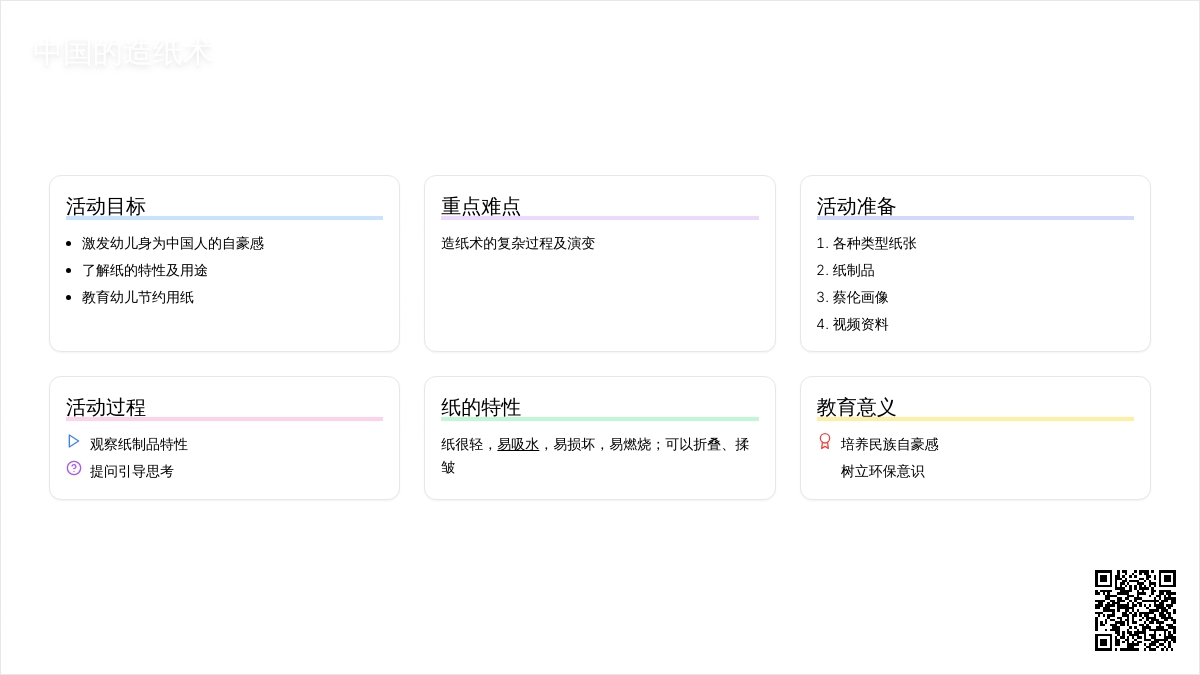Select the 活动目标 card heading
This screenshot has width=1200, height=675.
tap(106, 206)
